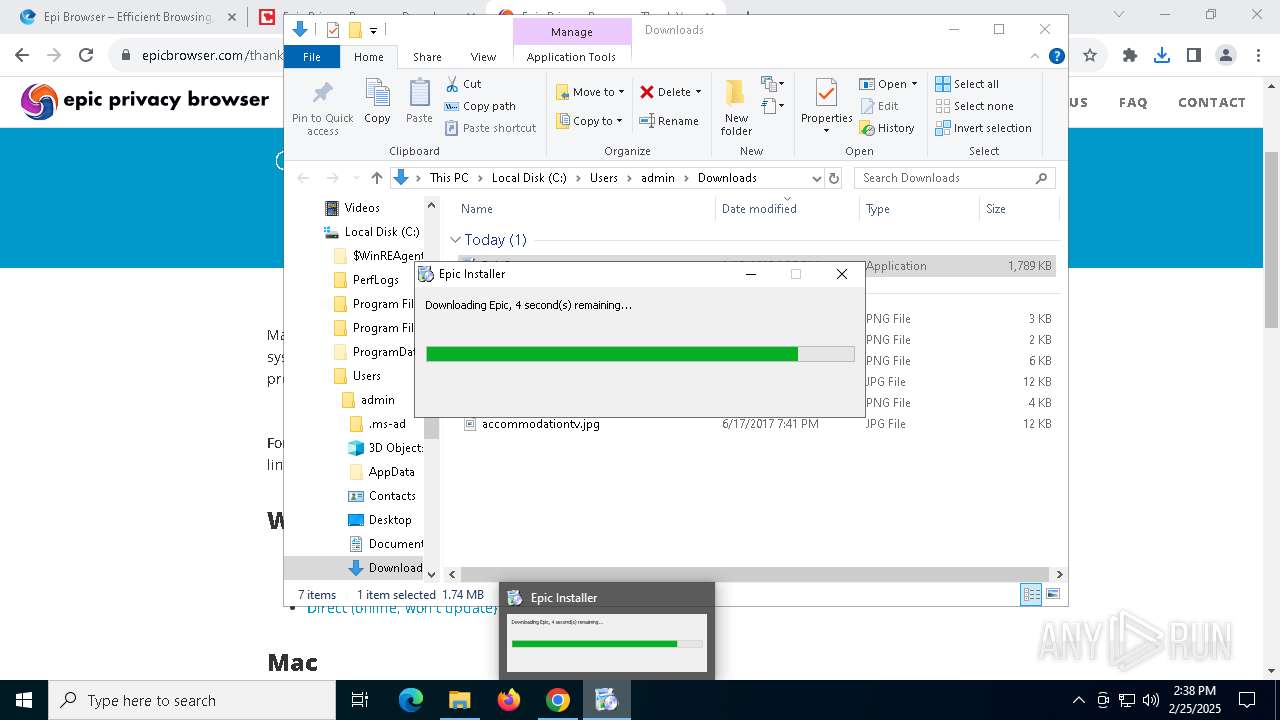
Task: Expand the Delete dropdown arrow
Action: pos(698,92)
